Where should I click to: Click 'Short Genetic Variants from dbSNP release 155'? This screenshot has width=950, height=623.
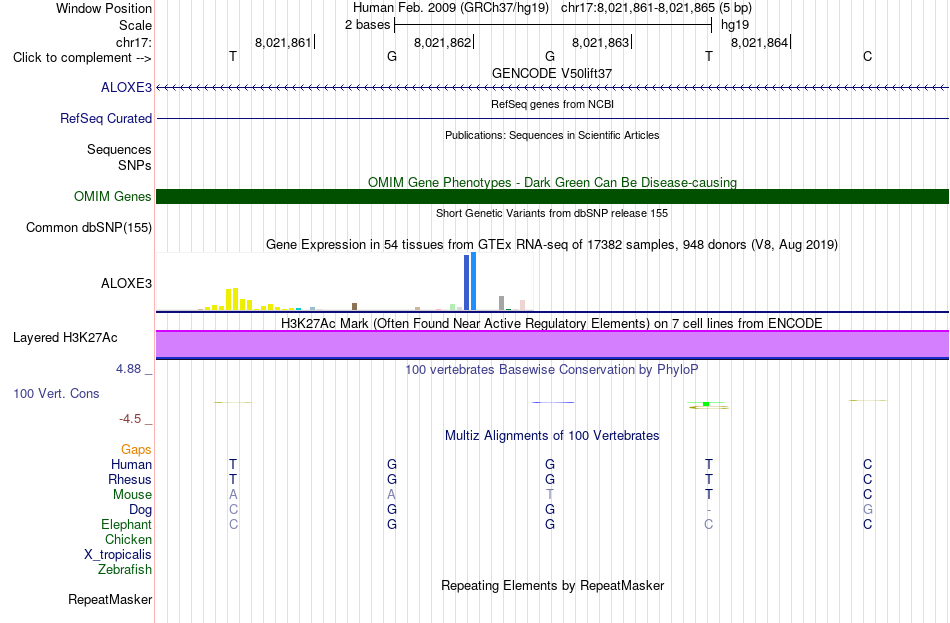552,213
